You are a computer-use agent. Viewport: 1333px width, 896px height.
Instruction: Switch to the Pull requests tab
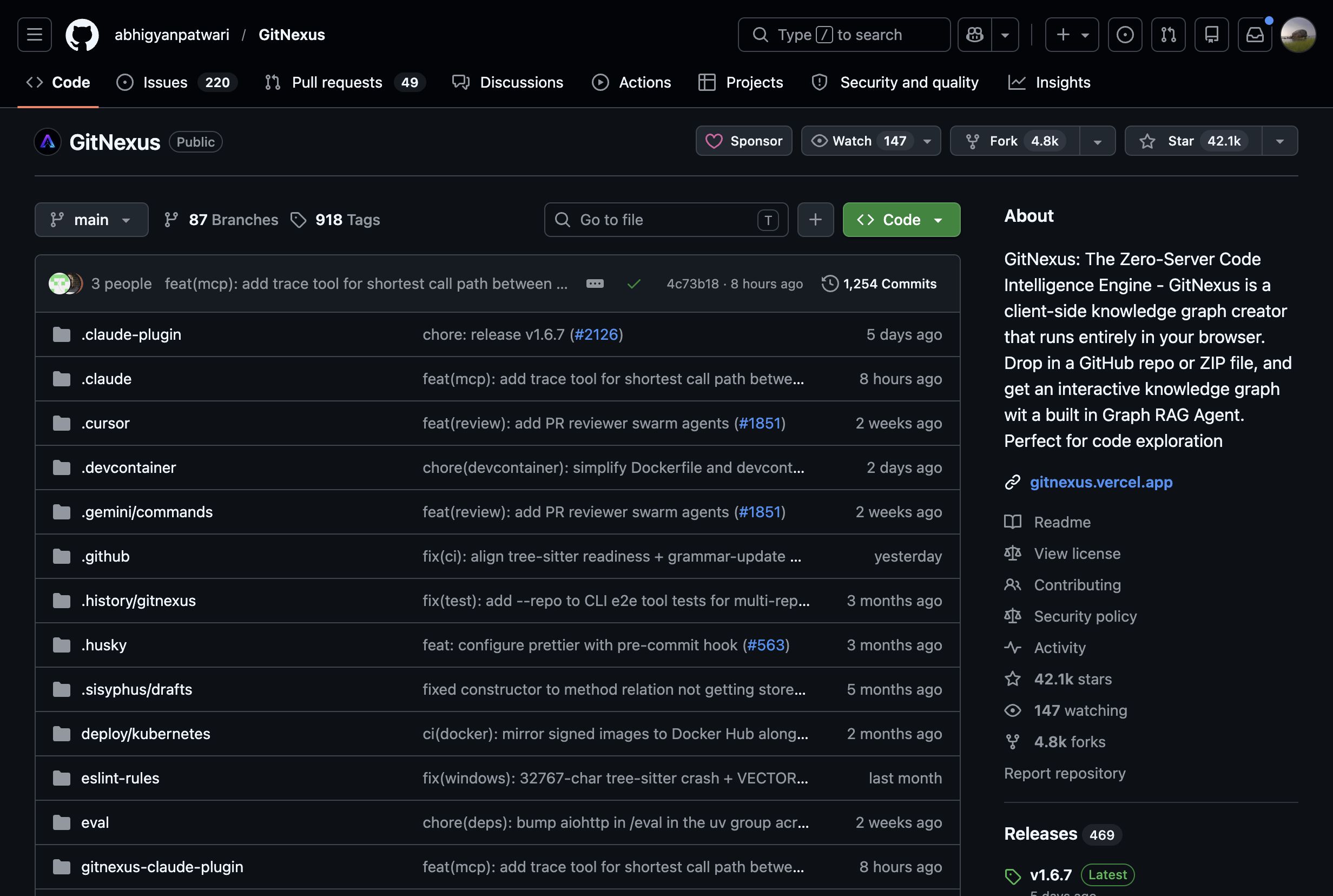click(345, 82)
